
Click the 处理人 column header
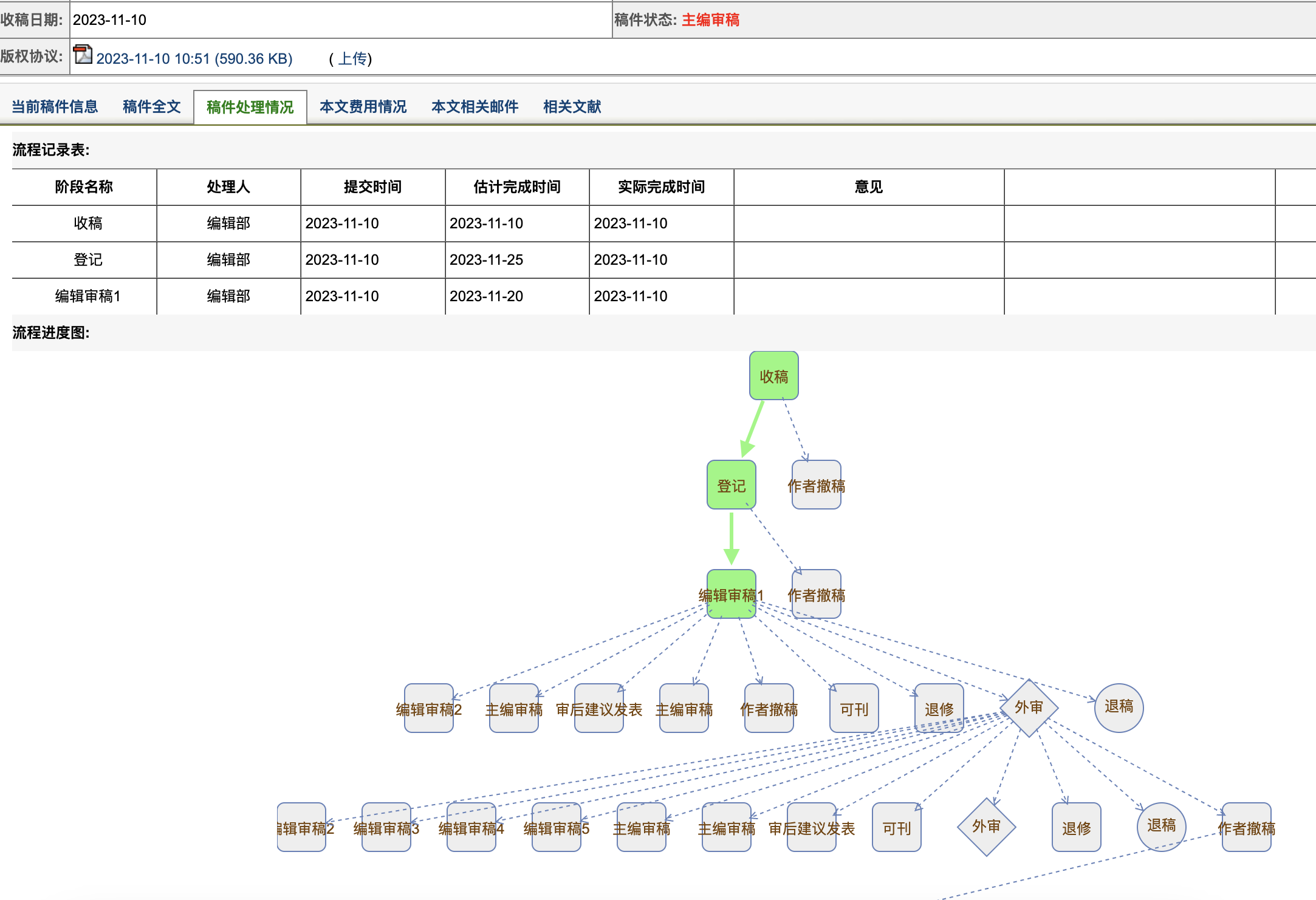[228, 187]
